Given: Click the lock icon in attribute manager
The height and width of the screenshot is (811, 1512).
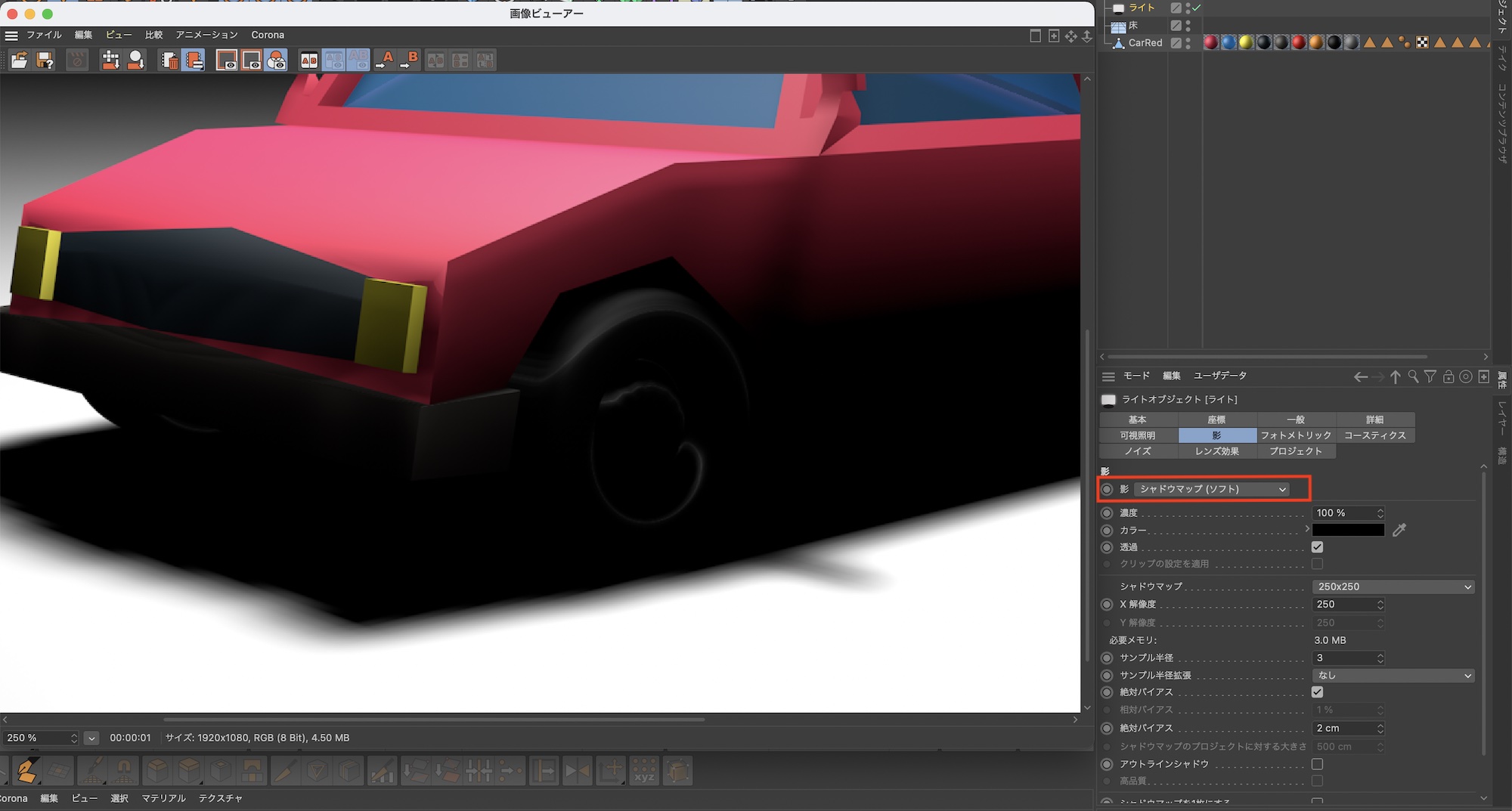Looking at the screenshot, I should click(x=1448, y=376).
